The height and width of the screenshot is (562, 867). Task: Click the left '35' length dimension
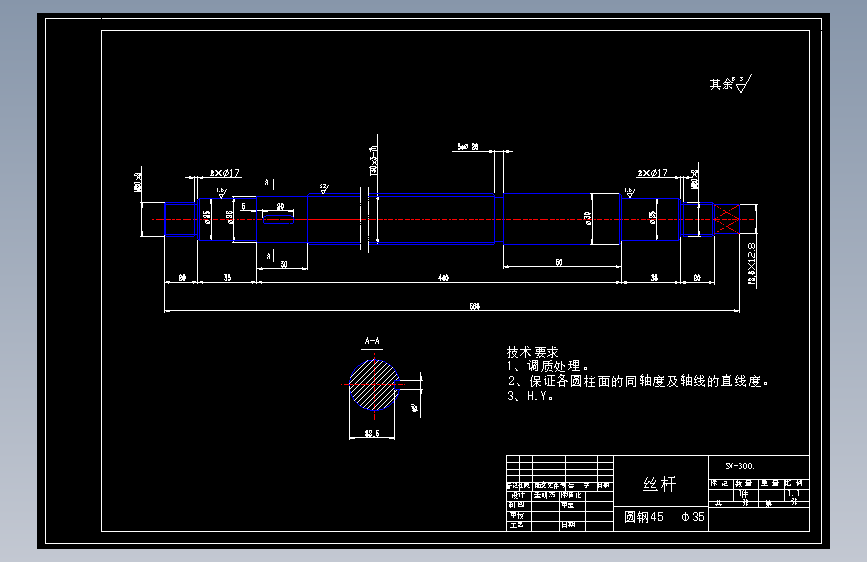[x=227, y=278]
